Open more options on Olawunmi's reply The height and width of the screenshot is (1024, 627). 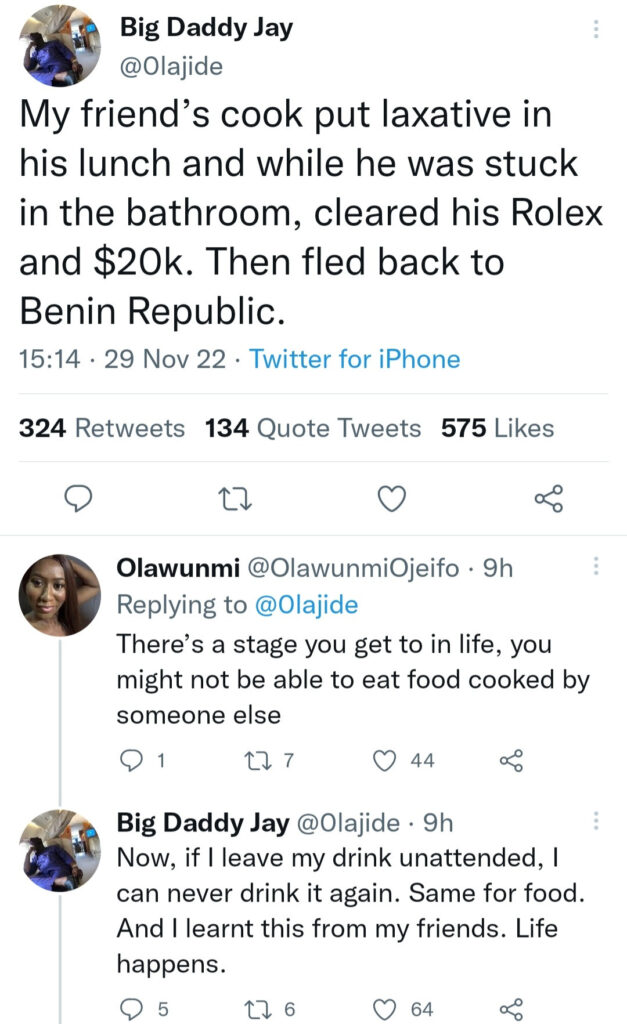pyautogui.click(x=597, y=567)
